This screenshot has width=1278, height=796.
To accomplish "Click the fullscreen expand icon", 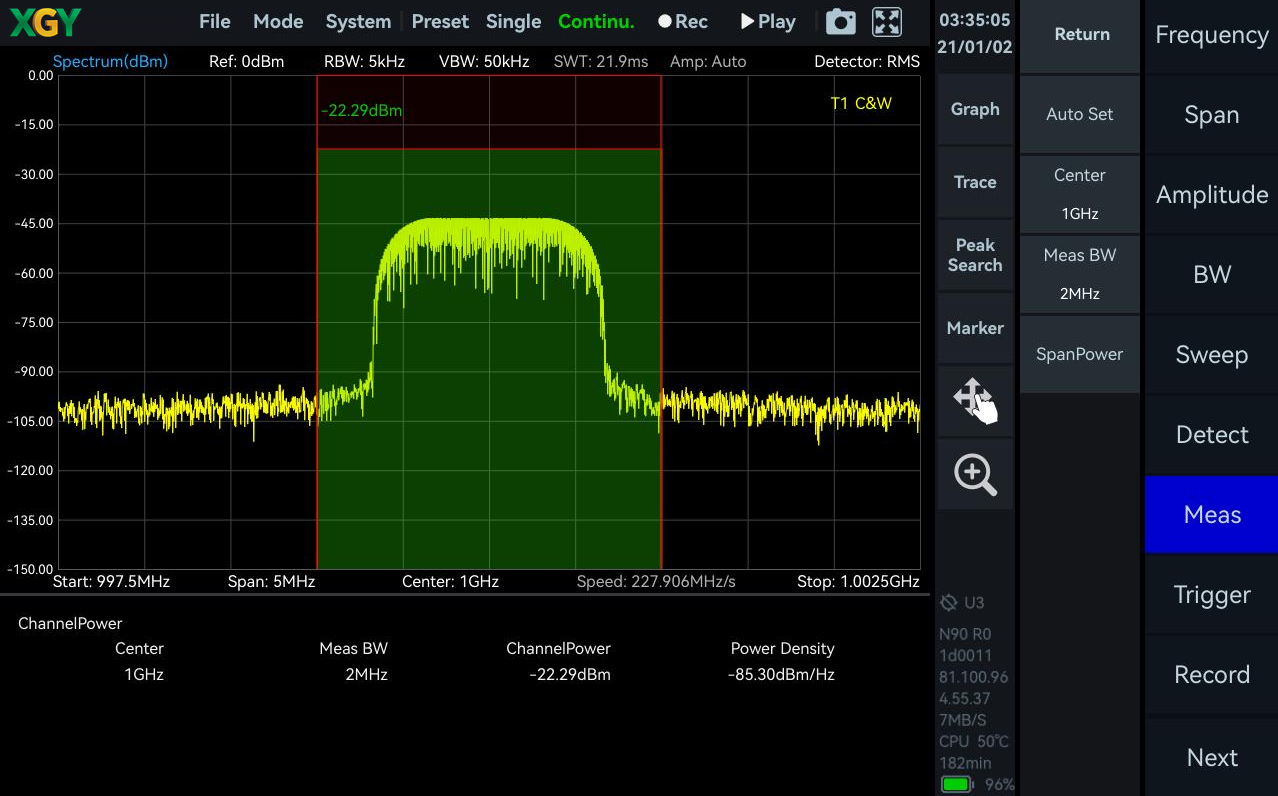I will pos(887,22).
